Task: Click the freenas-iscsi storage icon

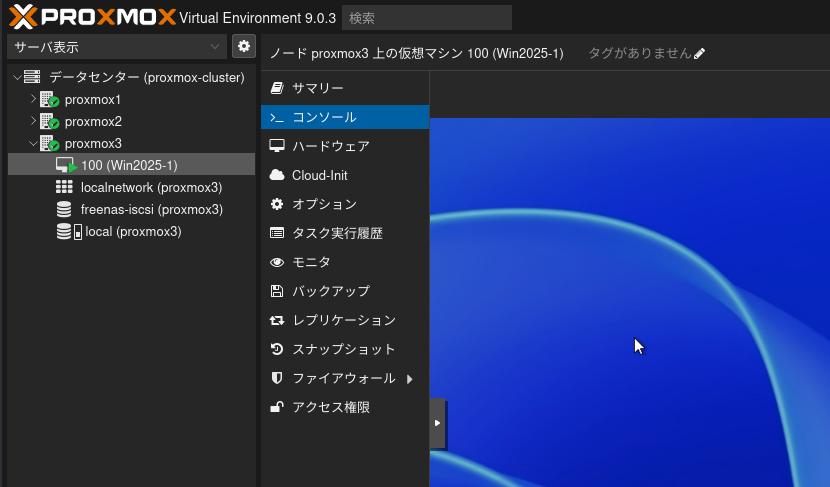Action: coord(64,209)
